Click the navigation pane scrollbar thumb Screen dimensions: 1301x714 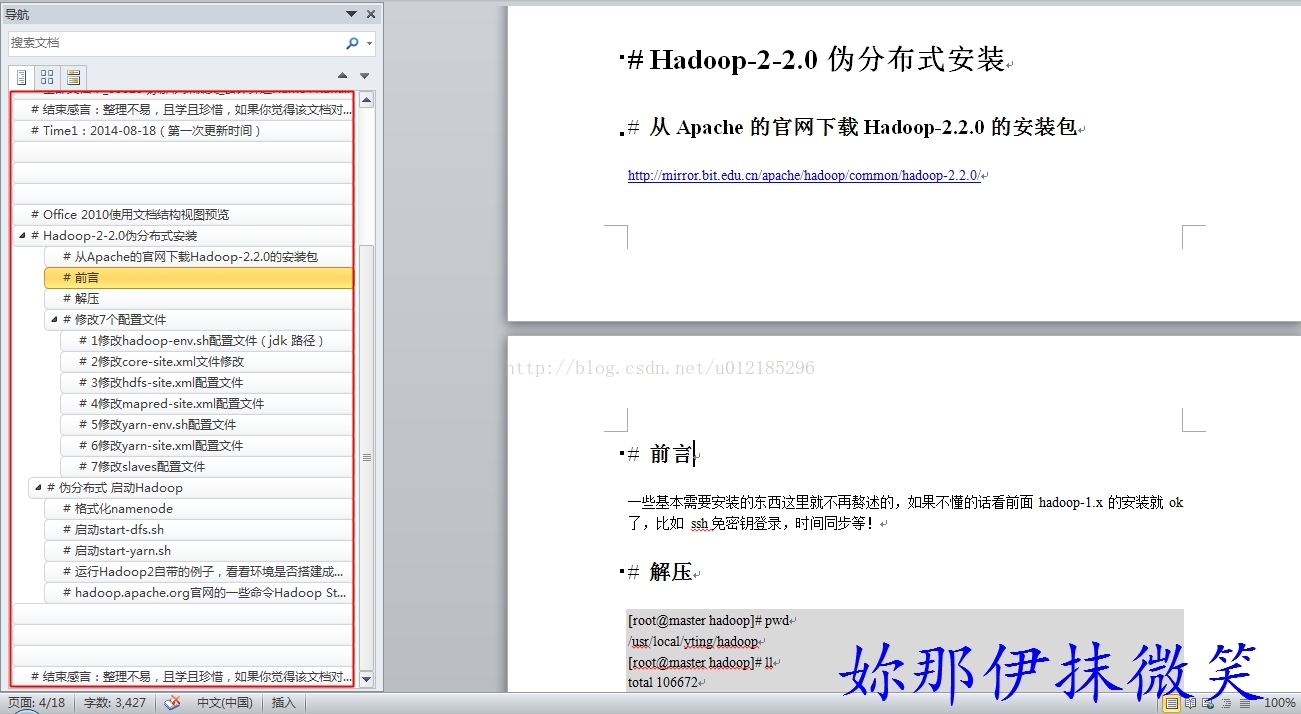366,457
